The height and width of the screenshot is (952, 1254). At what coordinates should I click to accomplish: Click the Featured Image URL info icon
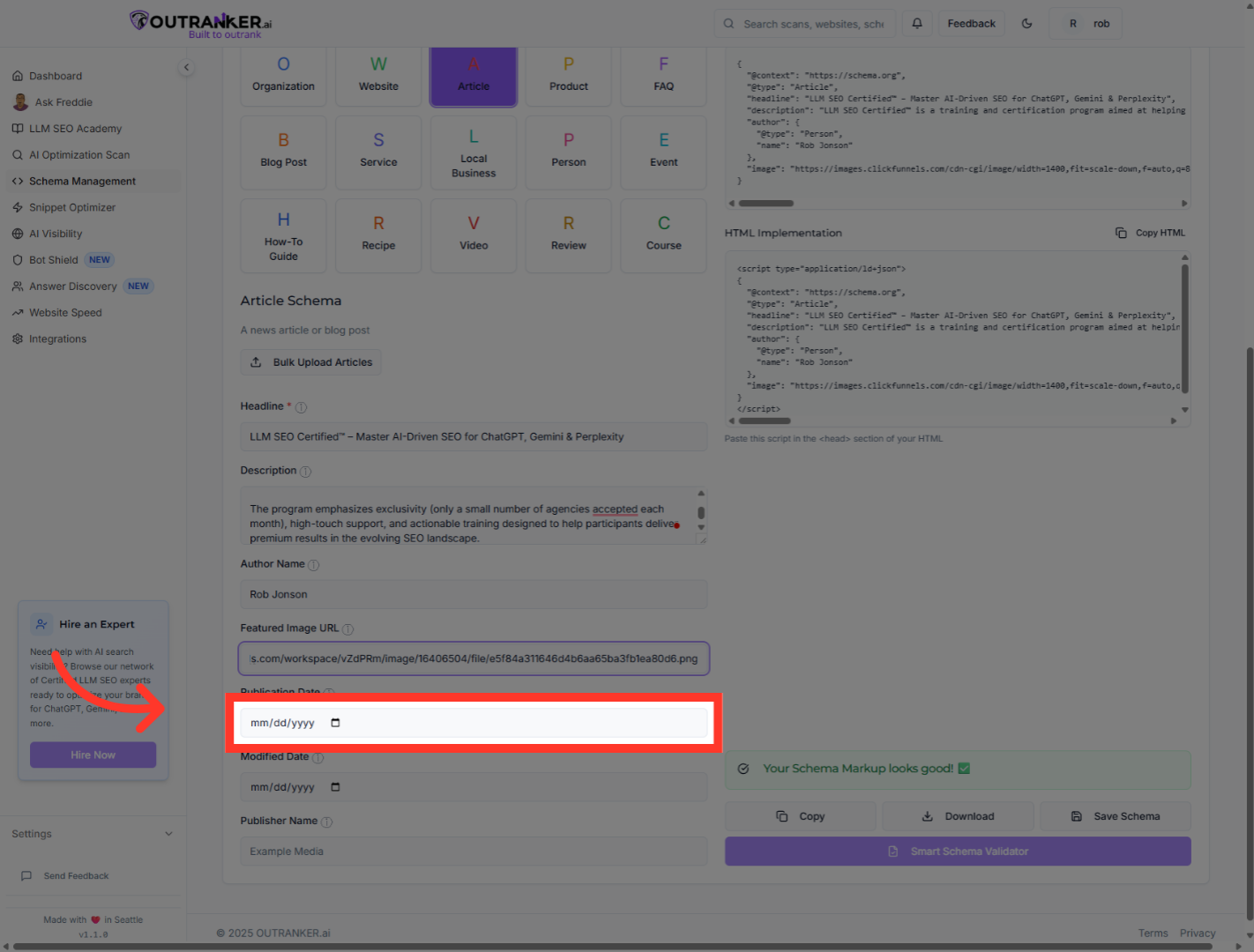tap(348, 629)
